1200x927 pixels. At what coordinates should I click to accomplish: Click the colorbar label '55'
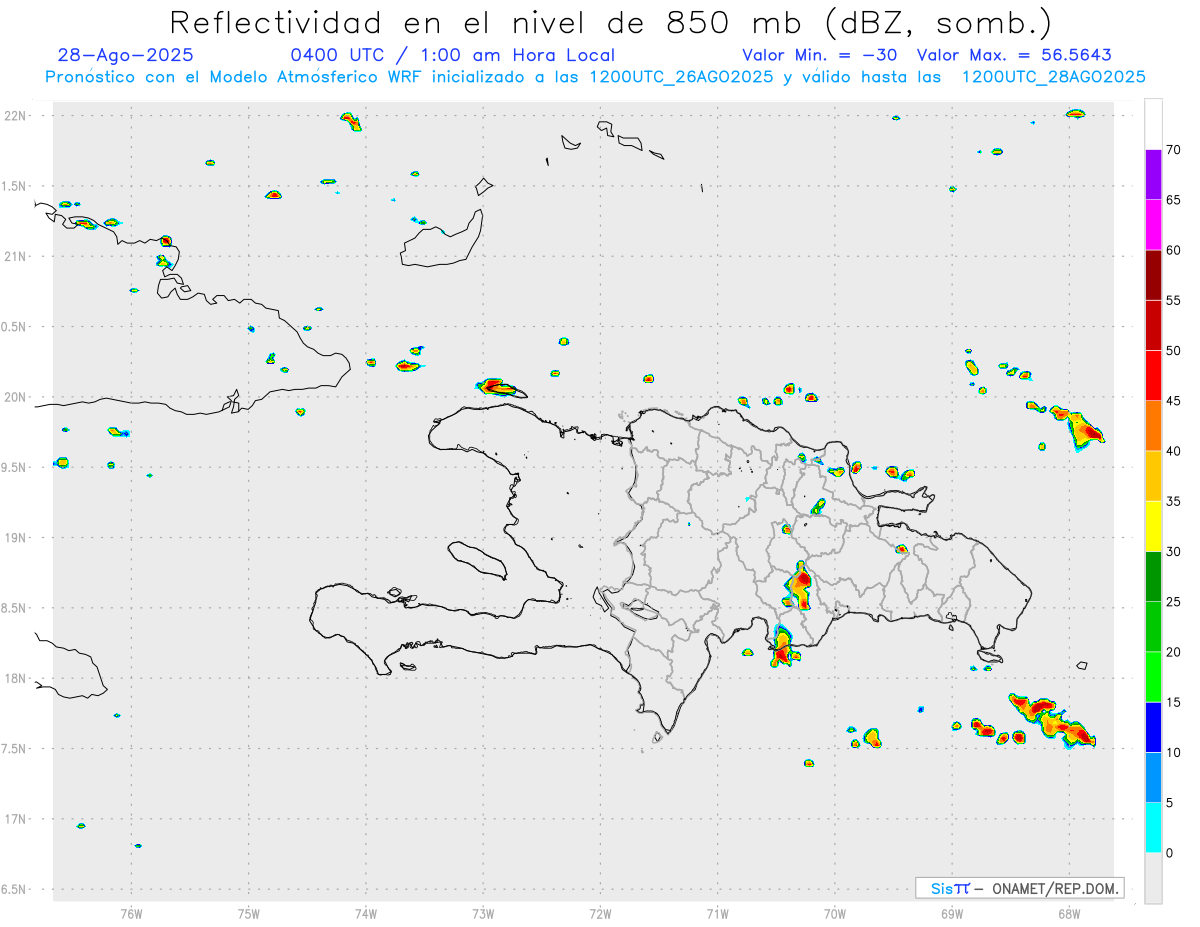tap(1173, 300)
